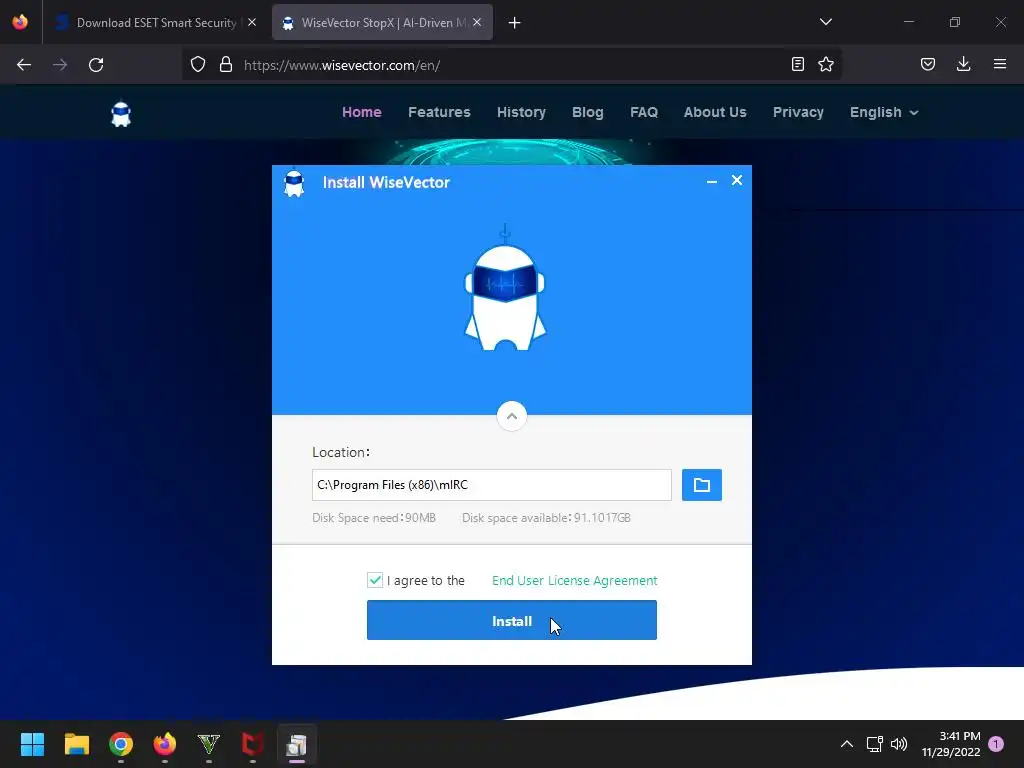Click the WiseVector site logo in the header
The height and width of the screenshot is (768, 1024).
[x=121, y=114]
